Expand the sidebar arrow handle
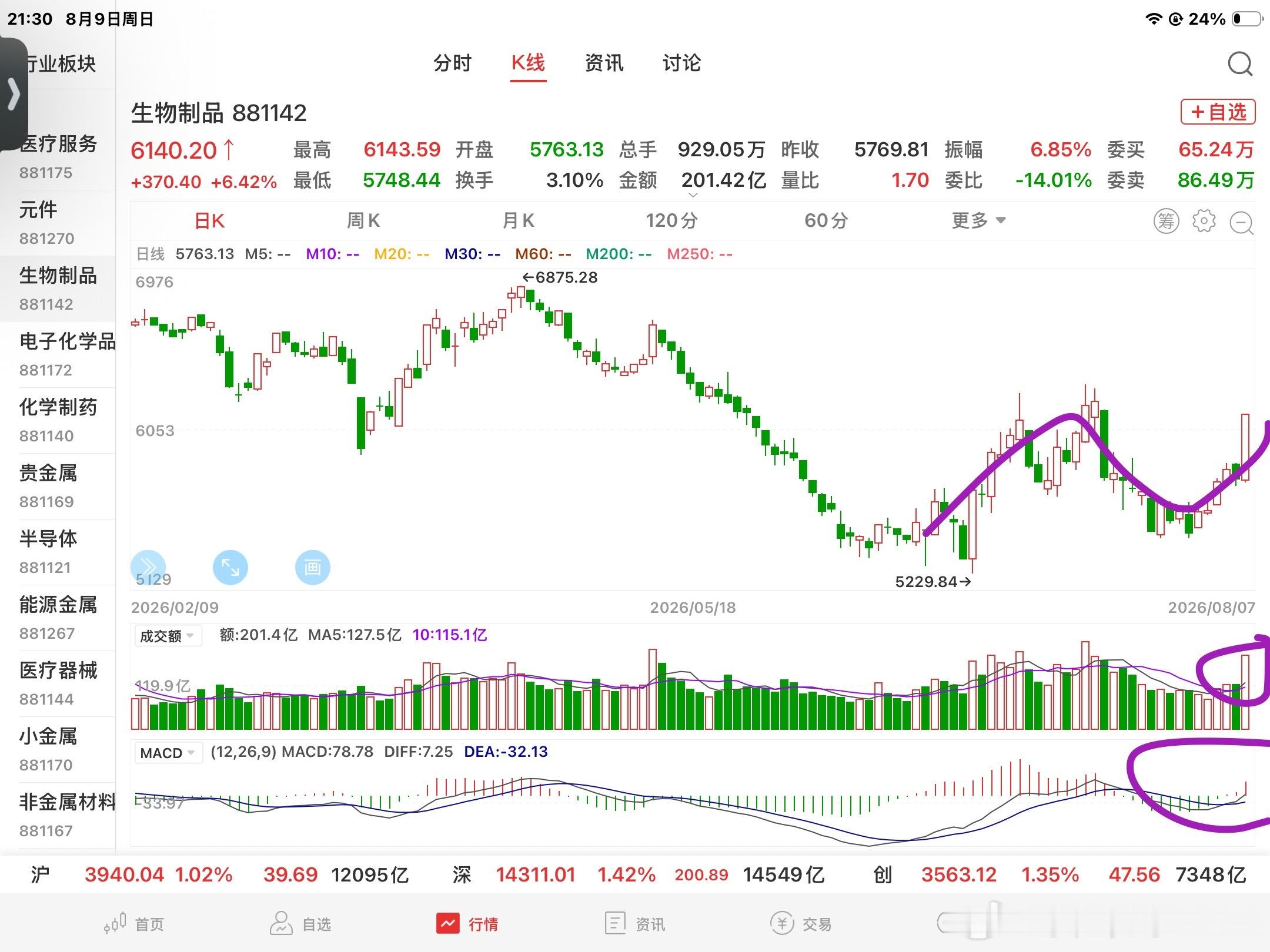This screenshot has width=1270, height=952. [14, 94]
